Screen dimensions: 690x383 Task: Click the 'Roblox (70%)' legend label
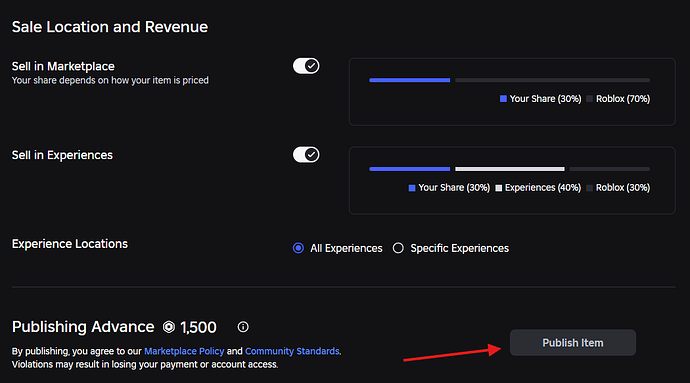click(x=618, y=99)
